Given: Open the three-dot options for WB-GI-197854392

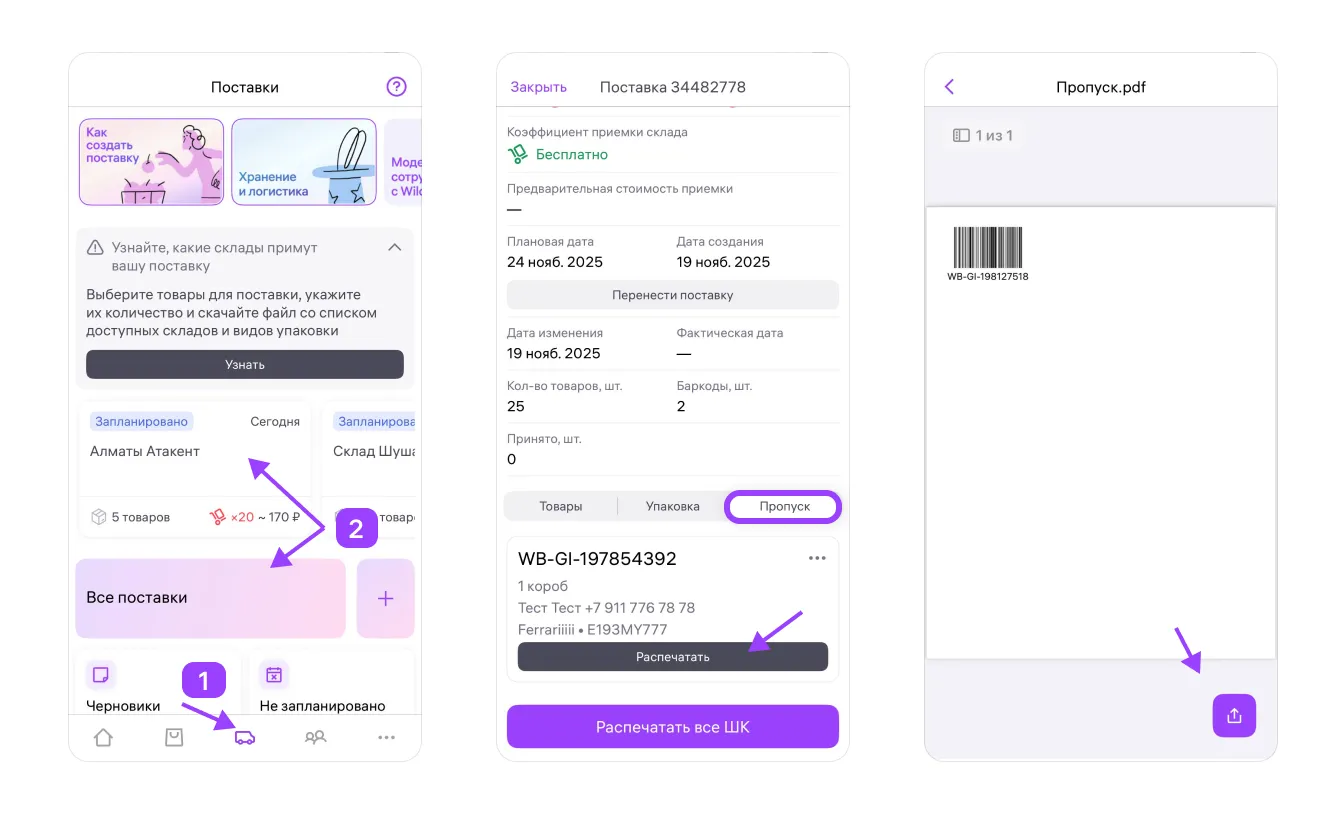Looking at the screenshot, I should 817,559.
